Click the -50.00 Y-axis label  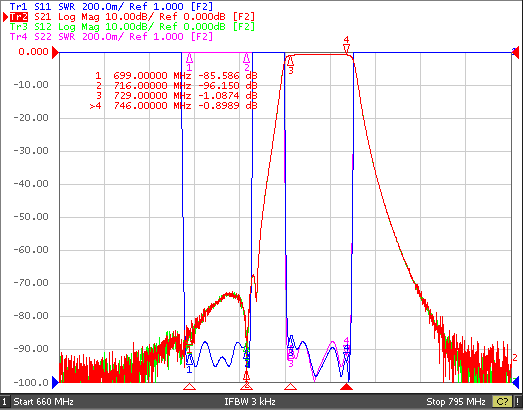(31, 217)
